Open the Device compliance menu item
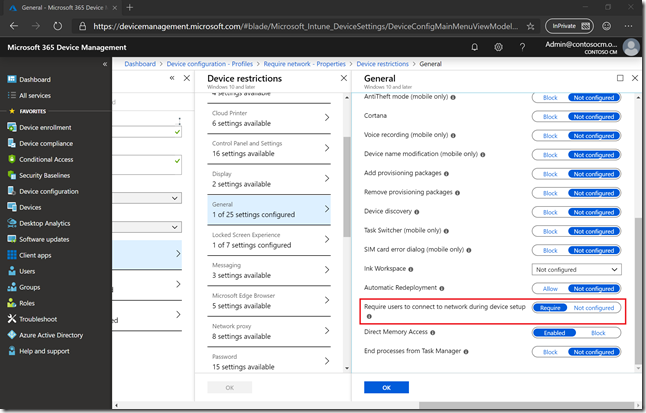Image resolution: width=646 pixels, height=413 pixels. pos(47,143)
